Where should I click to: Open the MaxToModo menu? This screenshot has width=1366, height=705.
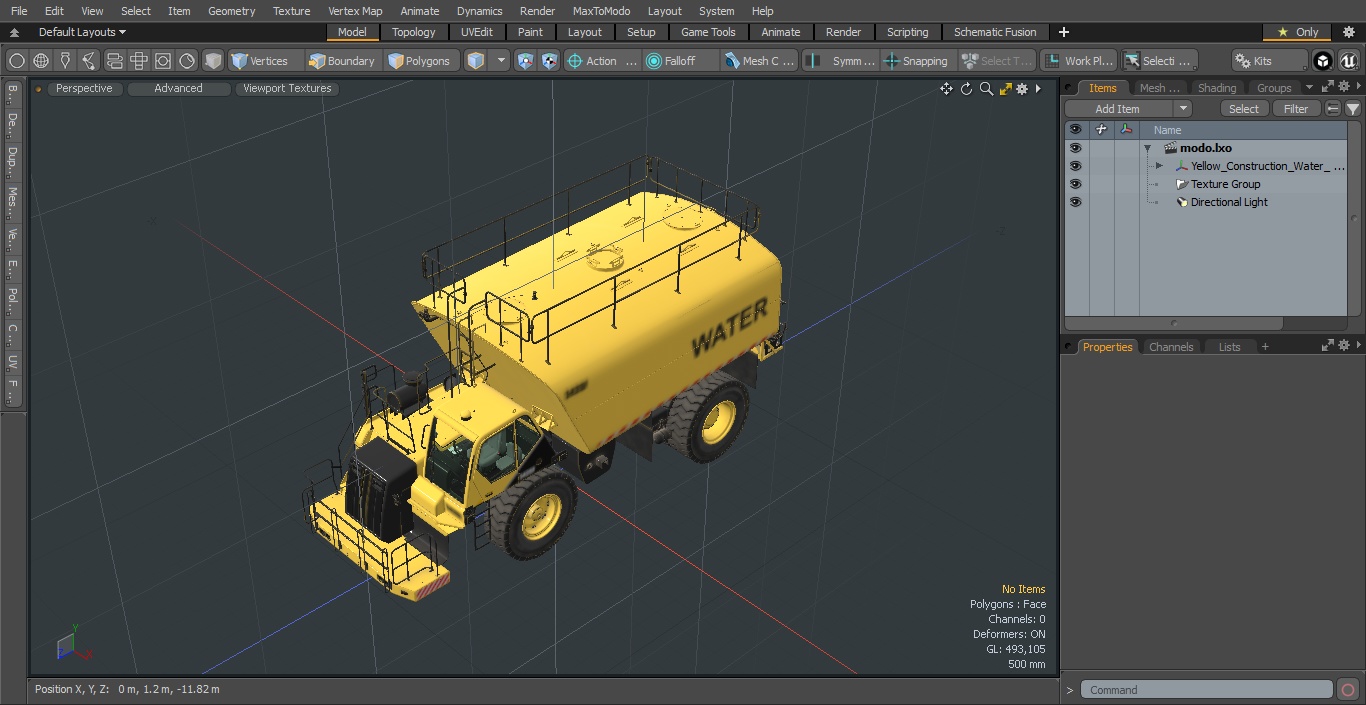coord(601,11)
